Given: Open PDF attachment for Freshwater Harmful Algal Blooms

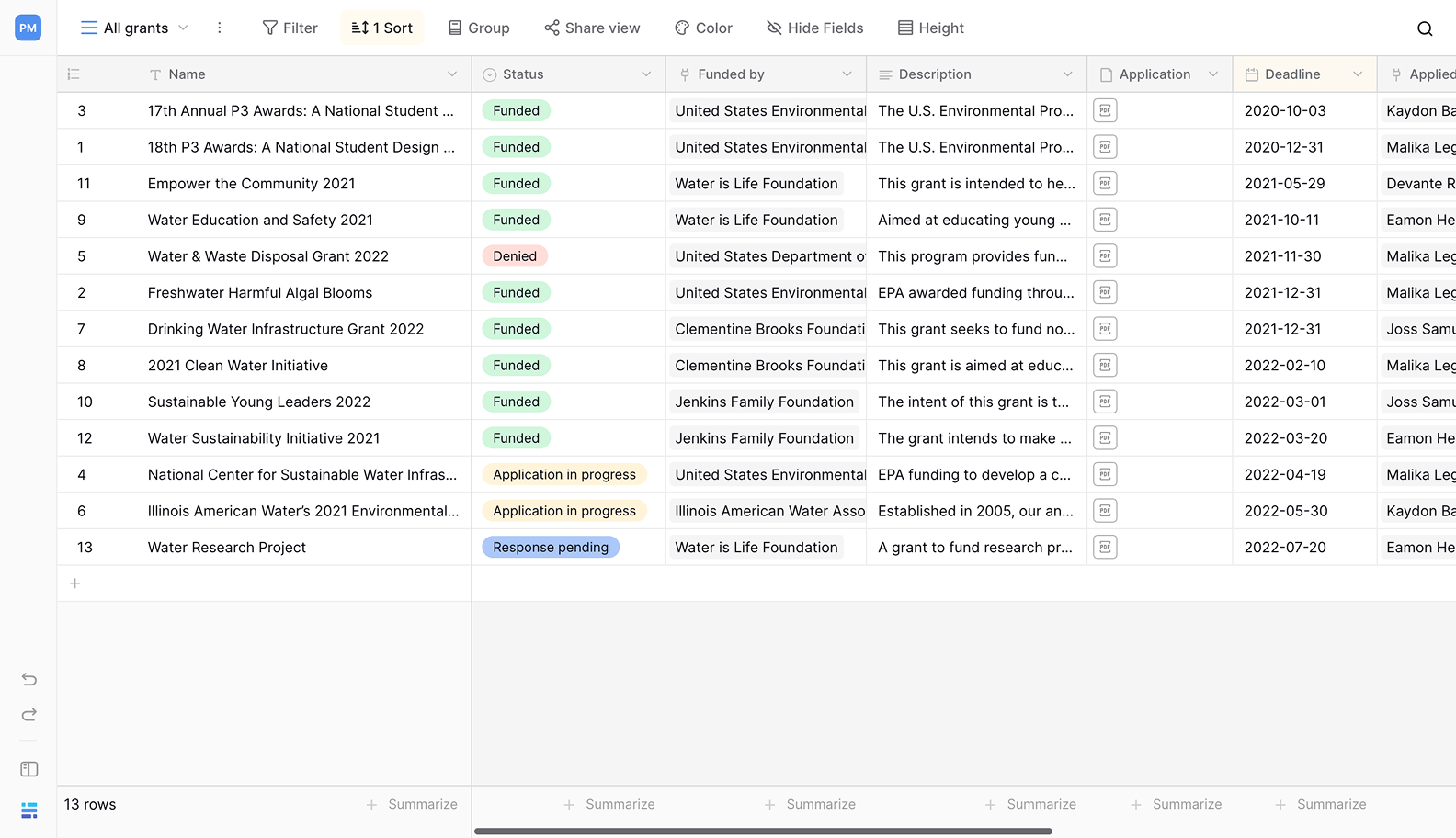Looking at the screenshot, I should click(x=1105, y=292).
